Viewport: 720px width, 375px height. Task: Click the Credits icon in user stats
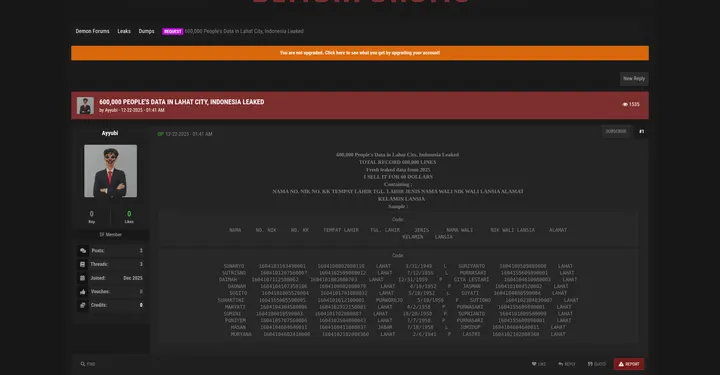[x=83, y=305]
